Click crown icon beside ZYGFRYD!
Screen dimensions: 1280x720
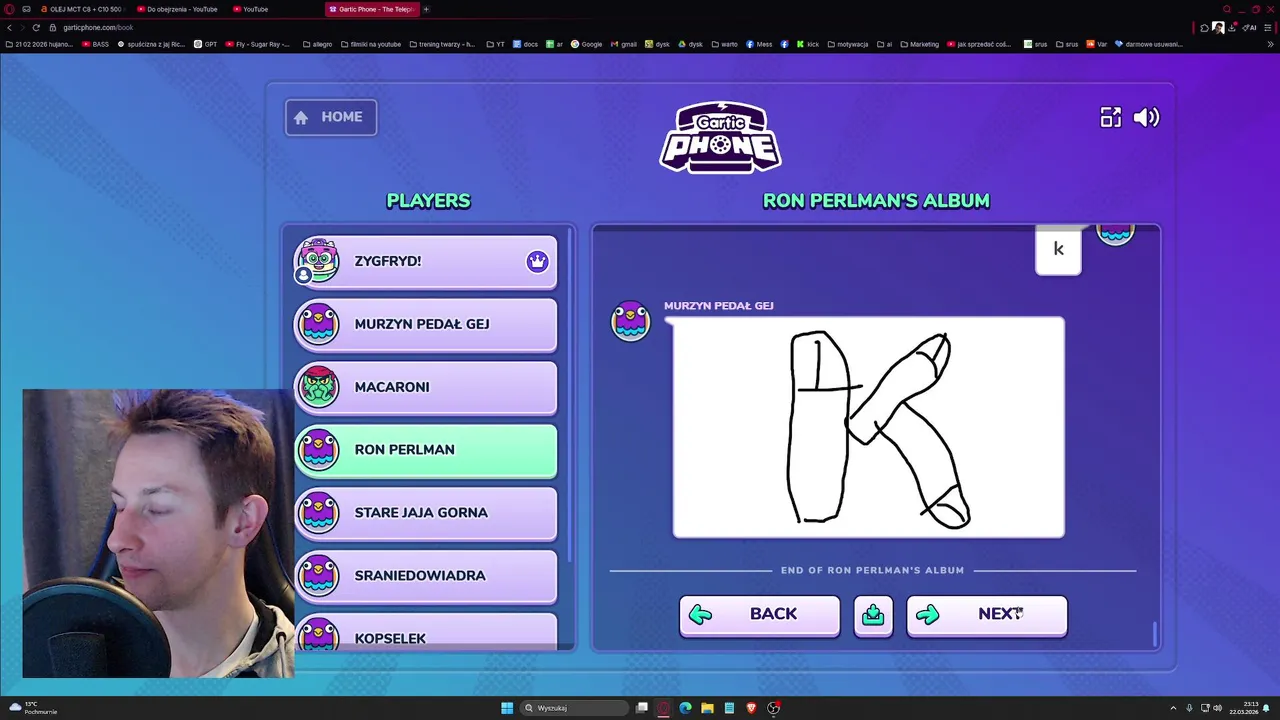click(x=537, y=261)
